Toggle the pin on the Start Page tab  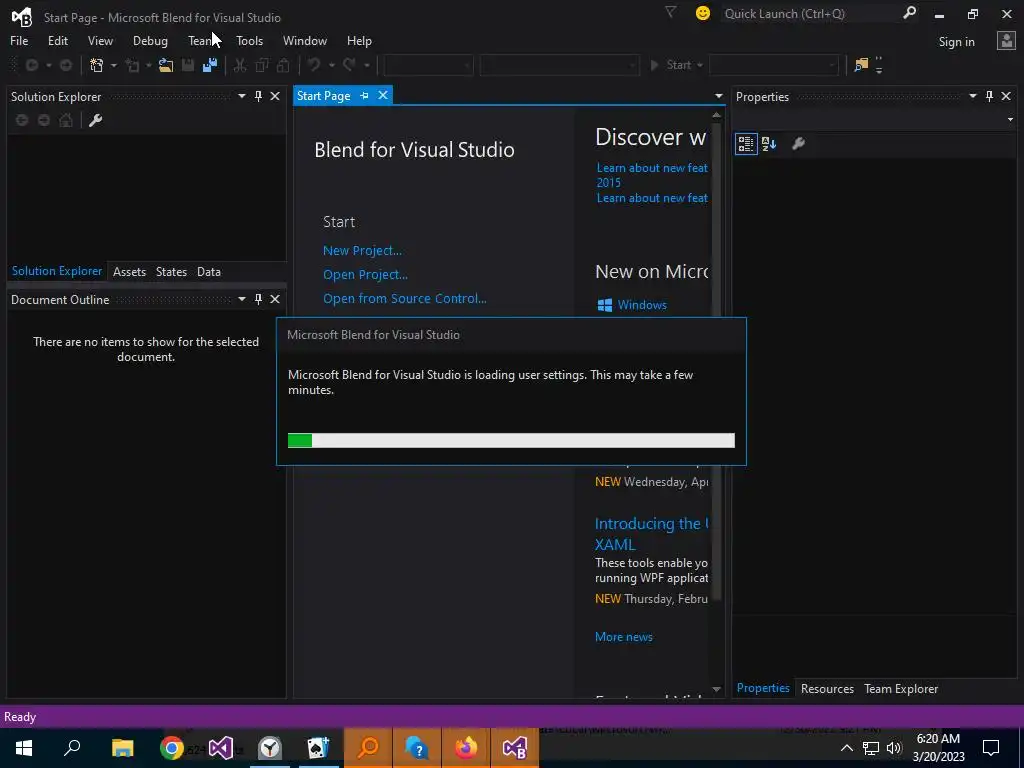coord(364,96)
